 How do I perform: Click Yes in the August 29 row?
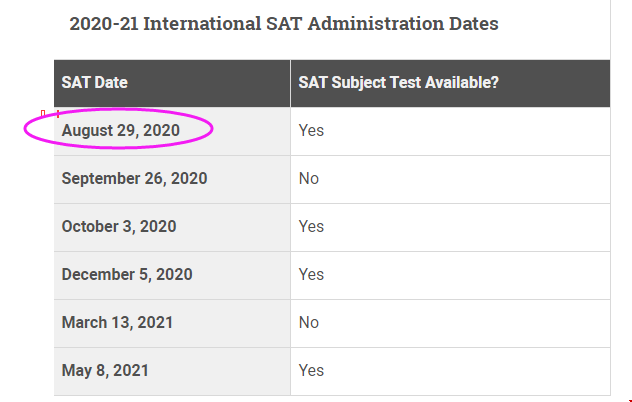[311, 130]
